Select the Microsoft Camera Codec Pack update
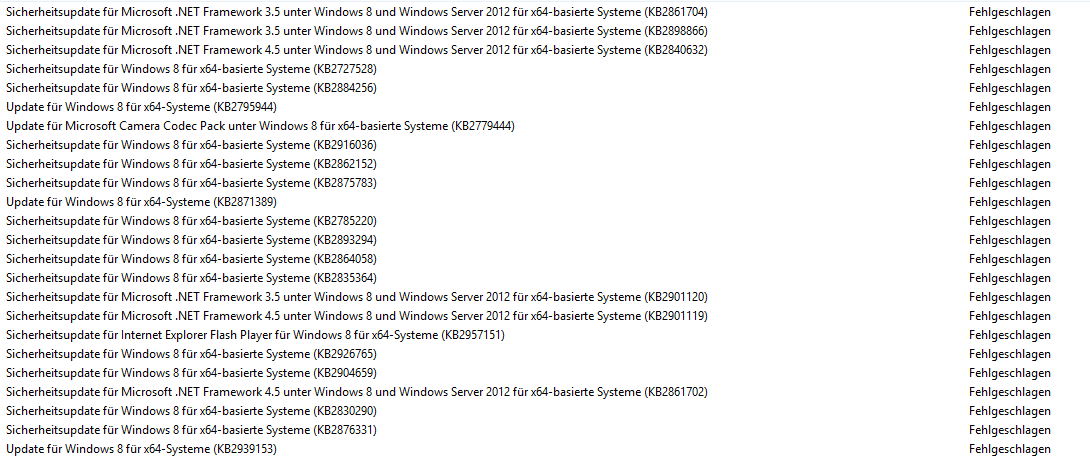The image size is (1090, 457). coord(260,126)
